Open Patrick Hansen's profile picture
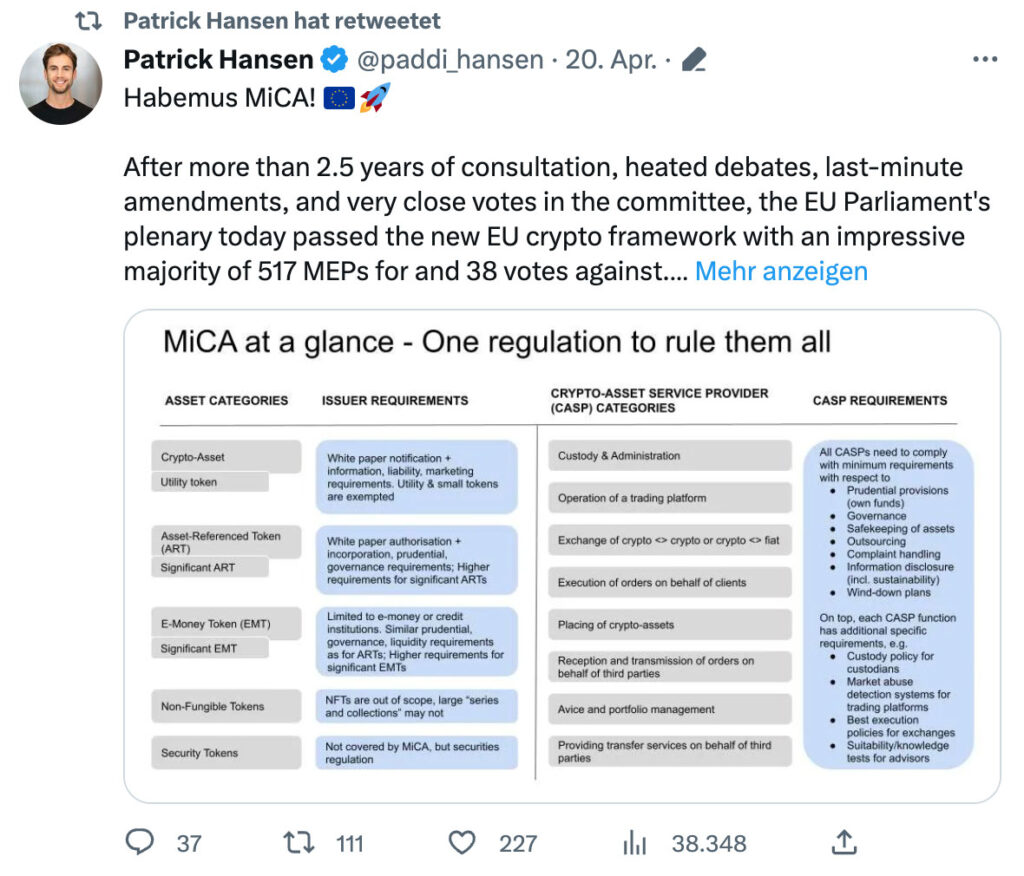The width and height of the screenshot is (1024, 876). click(61, 84)
